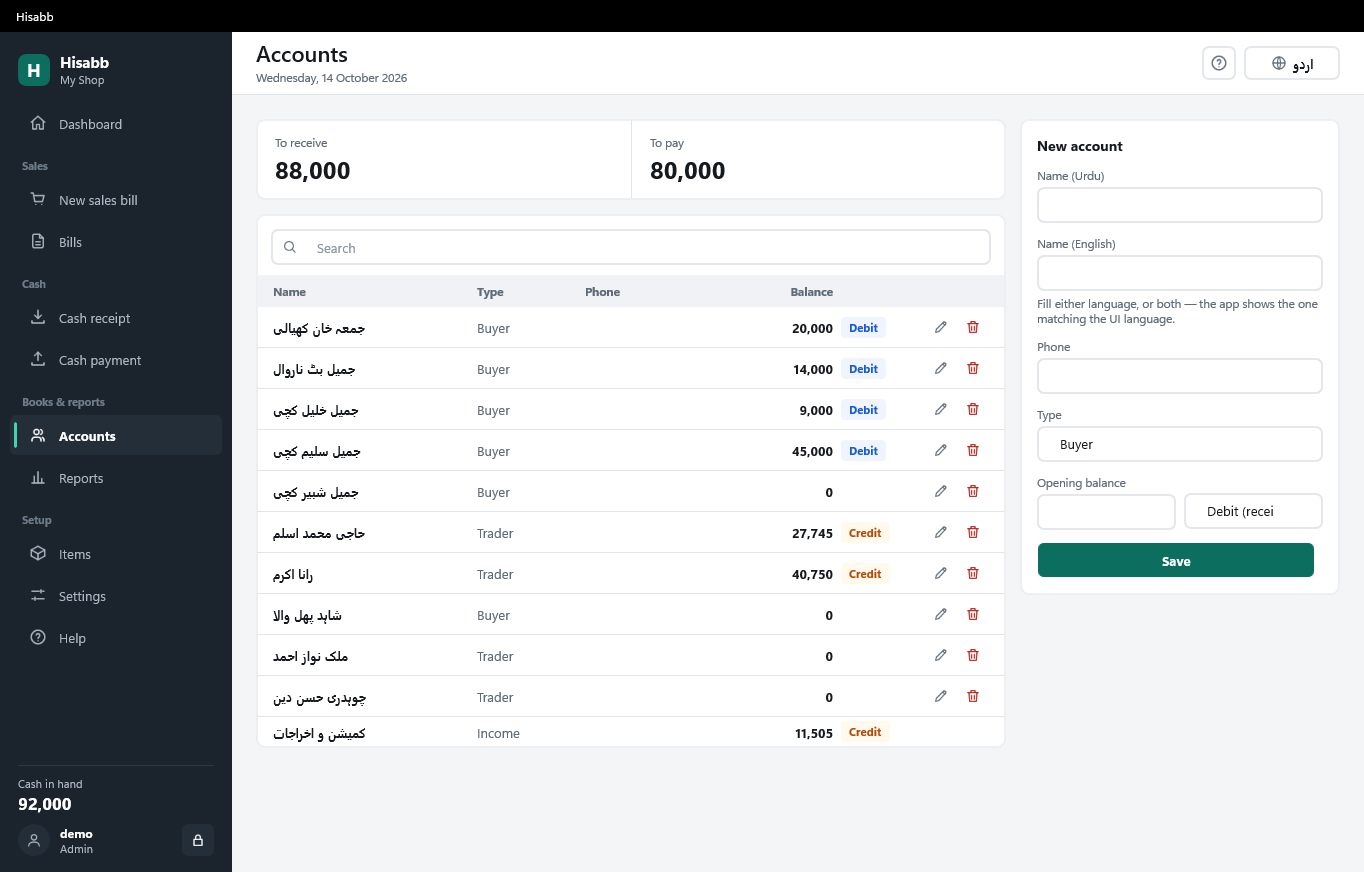Click the lock icon next to demo user
Screen dimensions: 1364x872
[x=198, y=840]
